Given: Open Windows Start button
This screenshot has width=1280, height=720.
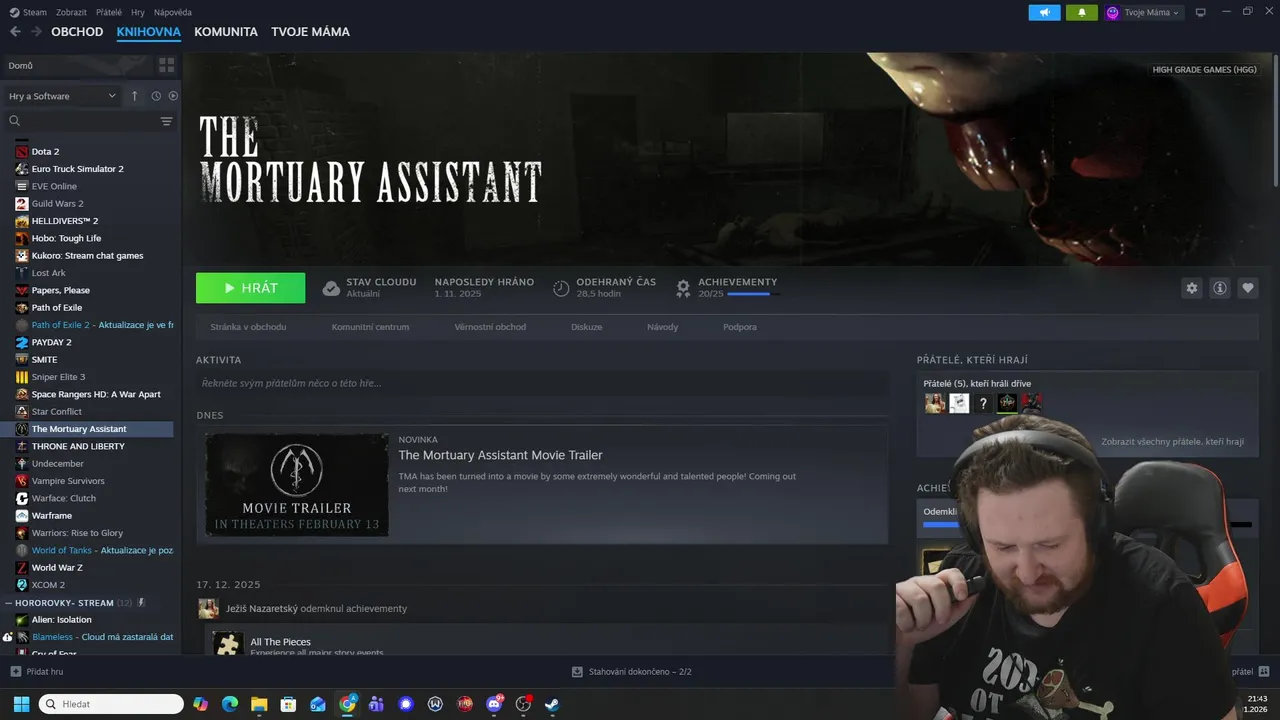Looking at the screenshot, I should 21,704.
